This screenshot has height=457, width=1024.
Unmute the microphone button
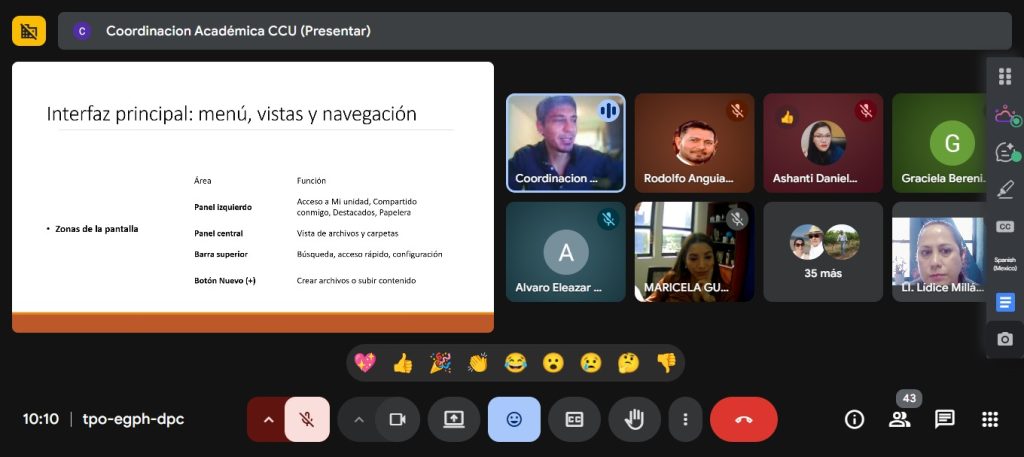[x=307, y=419]
